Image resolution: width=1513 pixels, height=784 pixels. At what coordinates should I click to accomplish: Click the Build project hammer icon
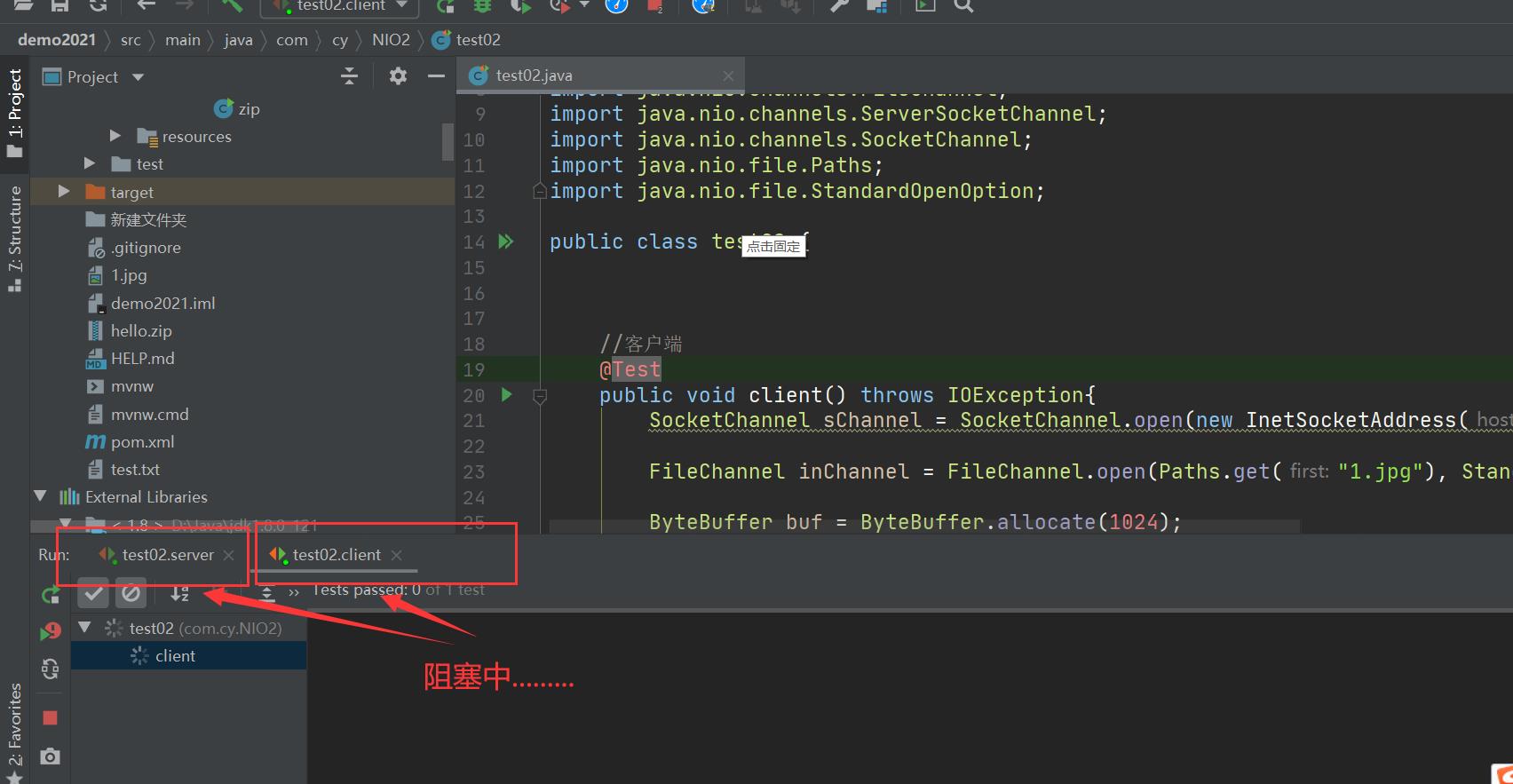click(232, 5)
